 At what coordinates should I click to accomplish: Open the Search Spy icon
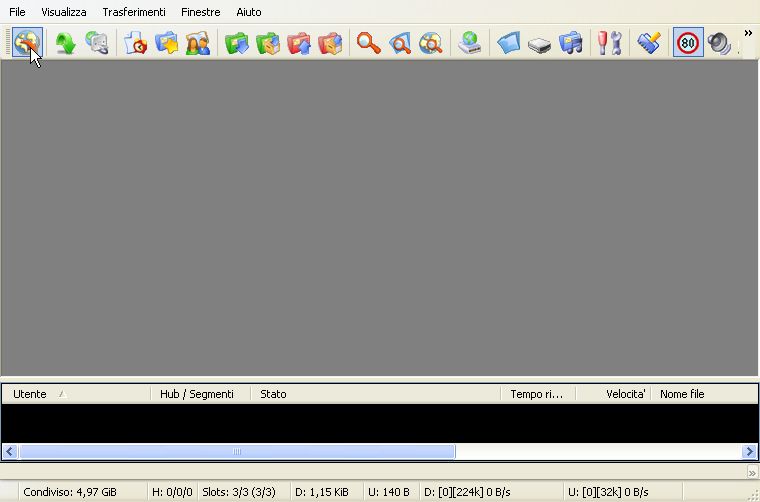coord(431,43)
